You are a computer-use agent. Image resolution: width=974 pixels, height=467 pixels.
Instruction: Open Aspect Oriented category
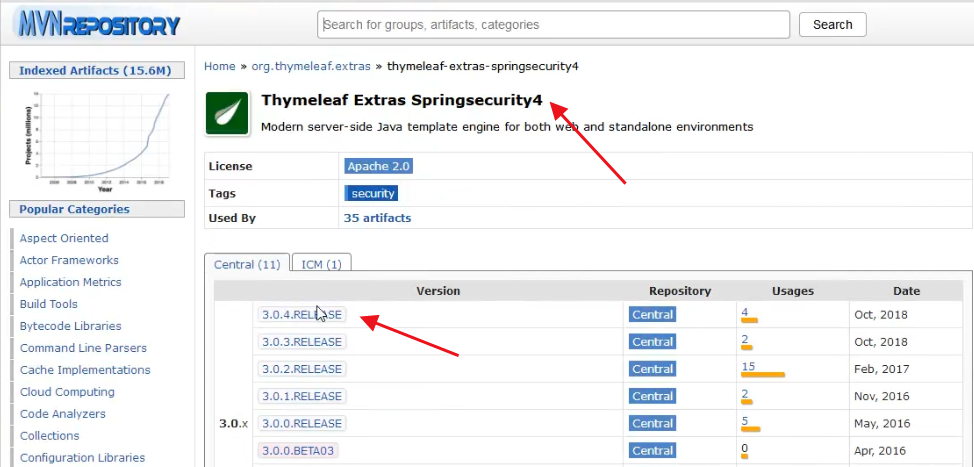[x=64, y=238]
